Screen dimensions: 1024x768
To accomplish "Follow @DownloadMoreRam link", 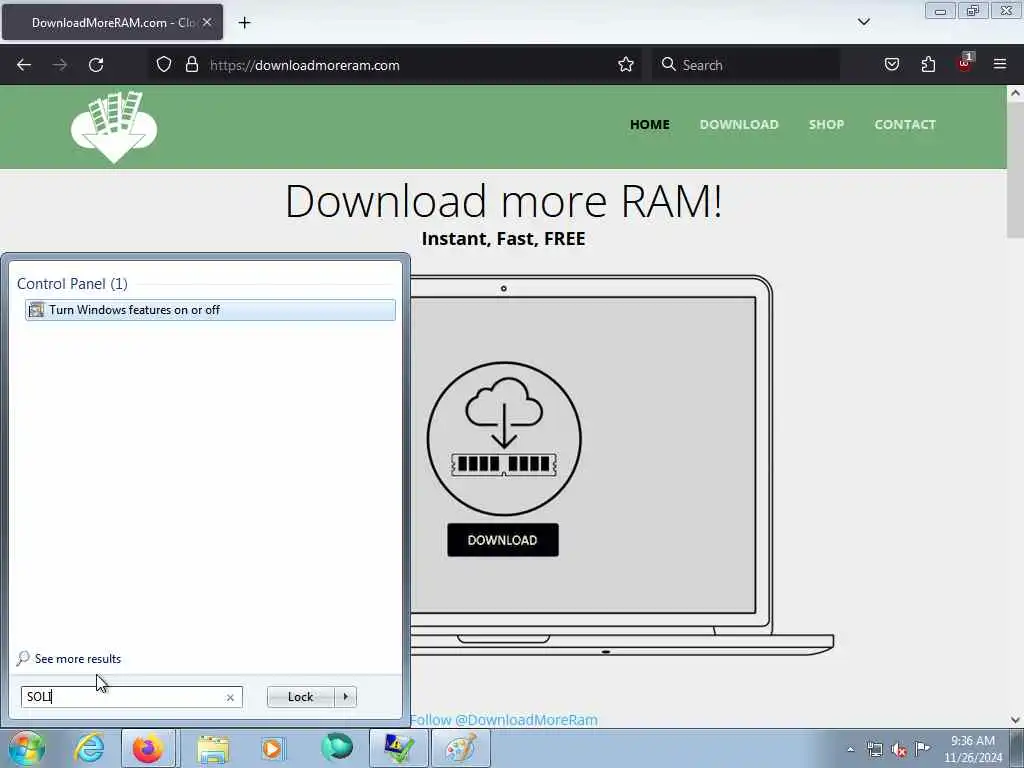I will tap(504, 720).
